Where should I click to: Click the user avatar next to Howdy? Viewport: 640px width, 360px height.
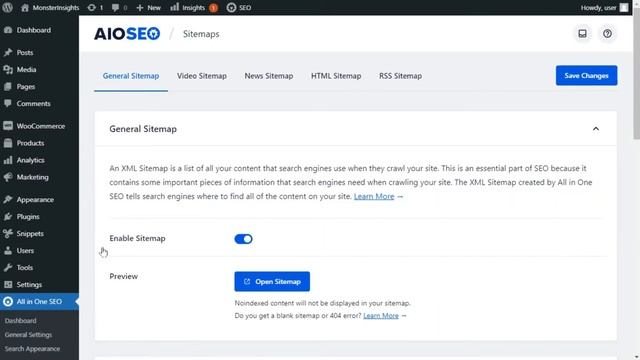[x=624, y=7]
